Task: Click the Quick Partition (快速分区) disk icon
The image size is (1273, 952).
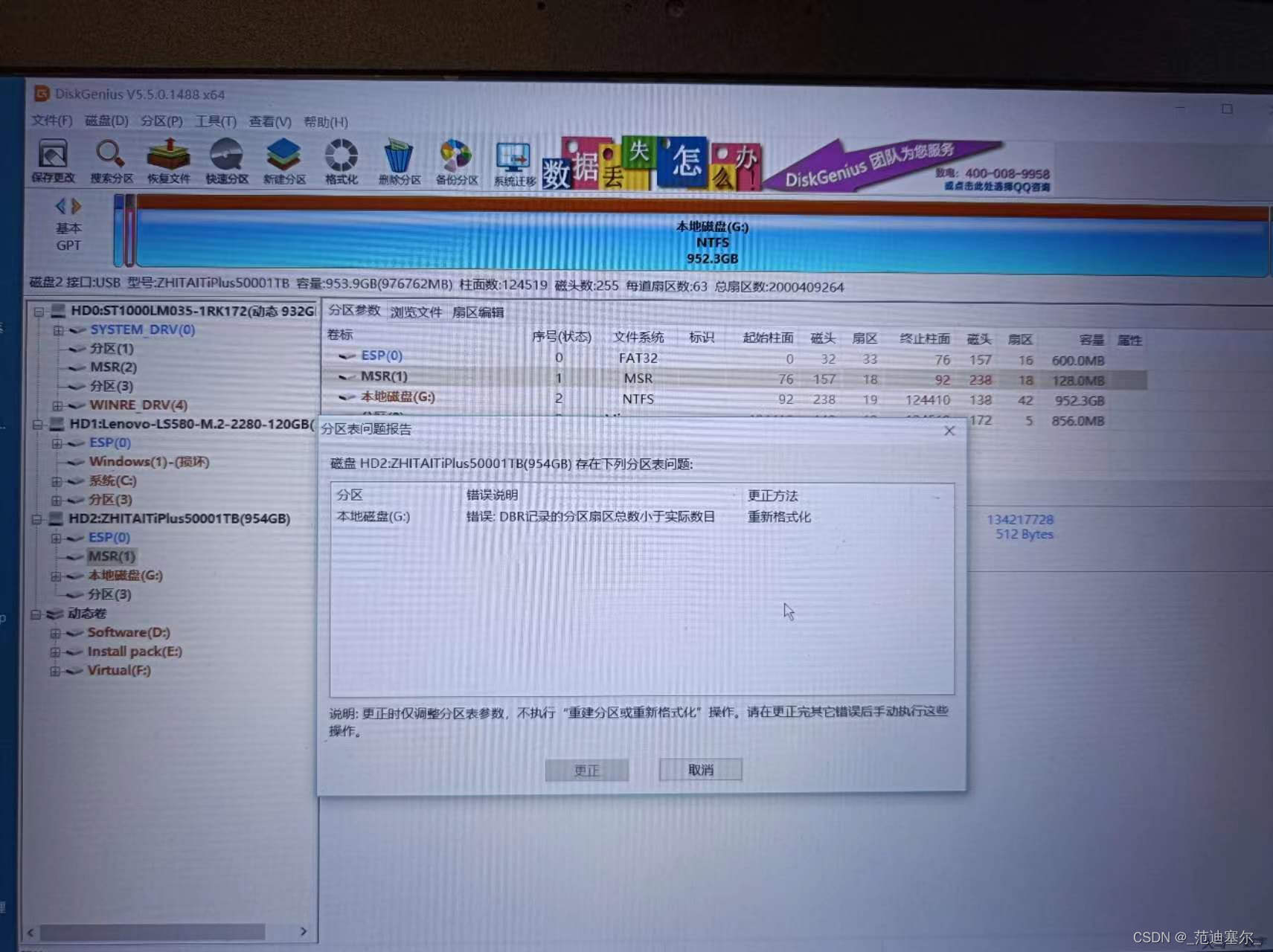Action: pos(227,161)
